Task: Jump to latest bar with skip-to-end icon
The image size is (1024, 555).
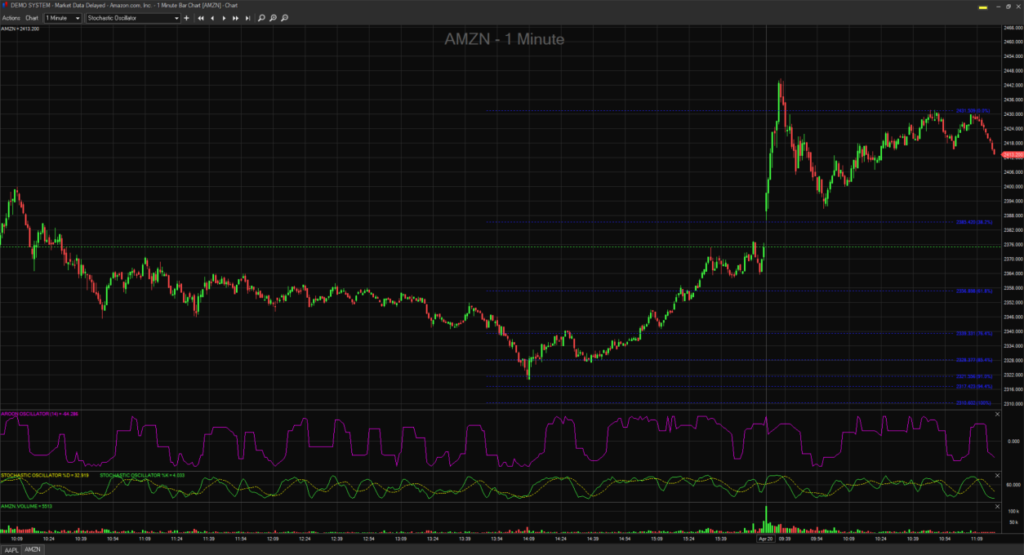Action: [x=246, y=18]
